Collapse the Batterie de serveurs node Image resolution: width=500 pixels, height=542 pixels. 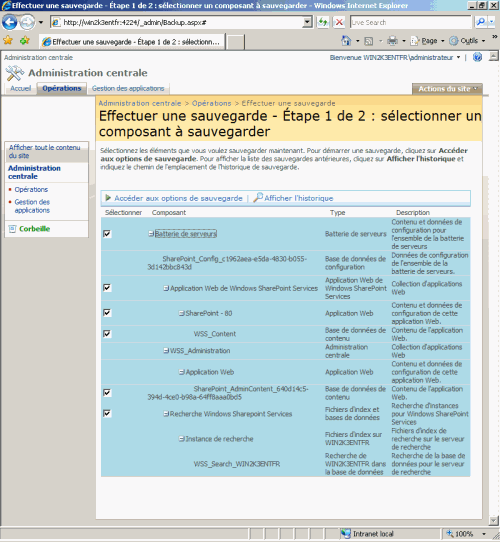(151, 234)
